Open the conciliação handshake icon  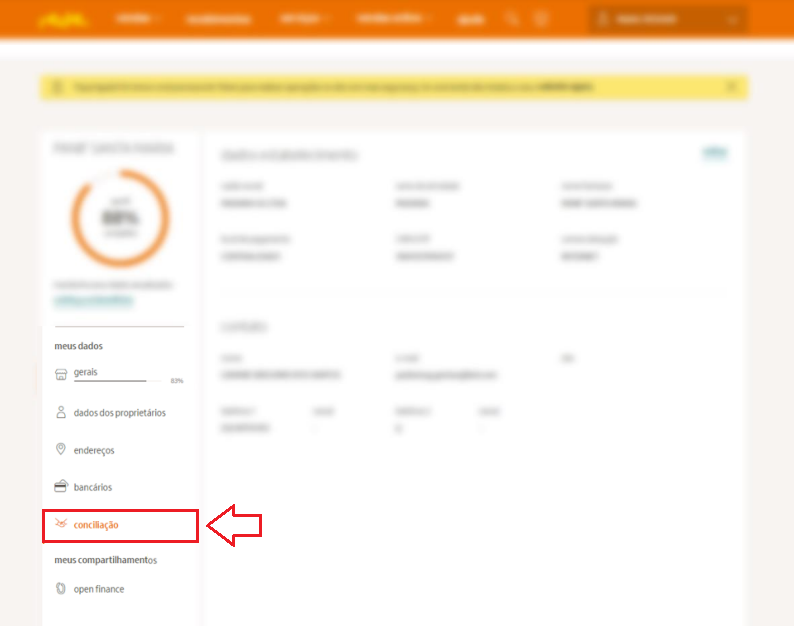pyautogui.click(x=61, y=524)
